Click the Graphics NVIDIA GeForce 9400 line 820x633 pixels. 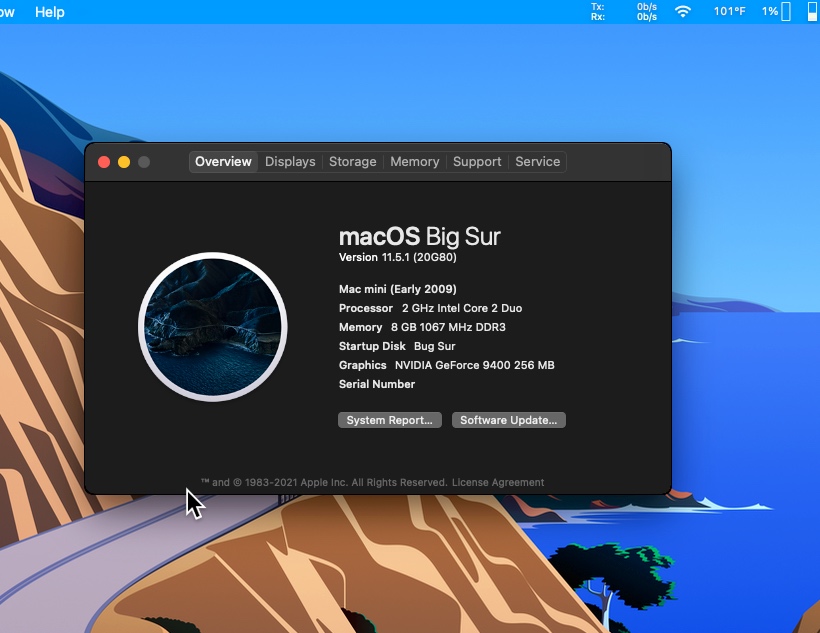[x=447, y=365]
